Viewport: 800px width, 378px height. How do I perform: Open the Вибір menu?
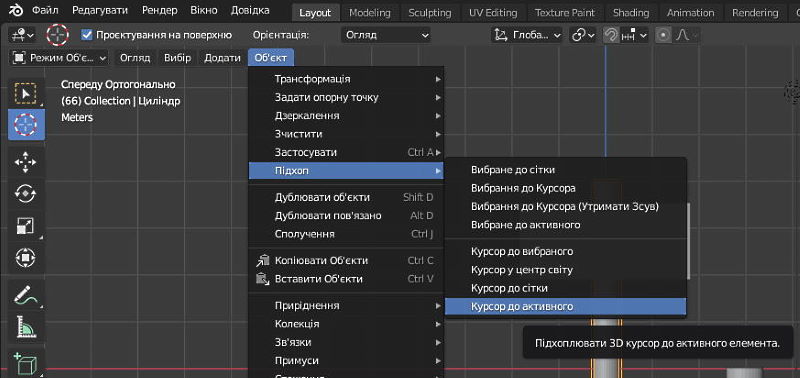(177, 58)
